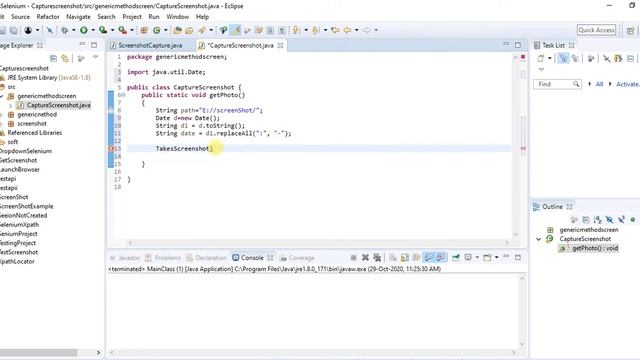Click Synchronize Changed icon in Task List
This screenshot has height=360, width=640.
pos(591,59)
